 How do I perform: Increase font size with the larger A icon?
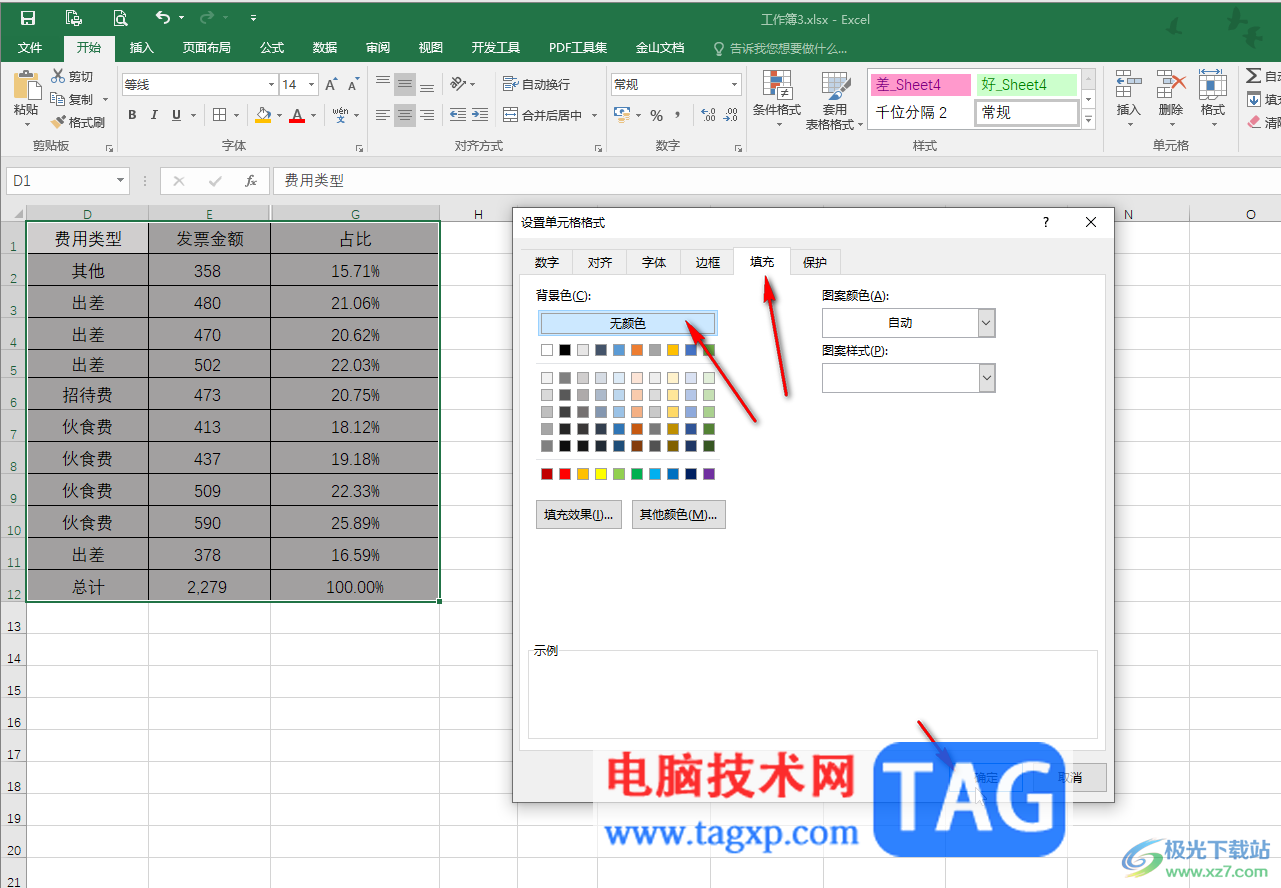pyautogui.click(x=332, y=85)
